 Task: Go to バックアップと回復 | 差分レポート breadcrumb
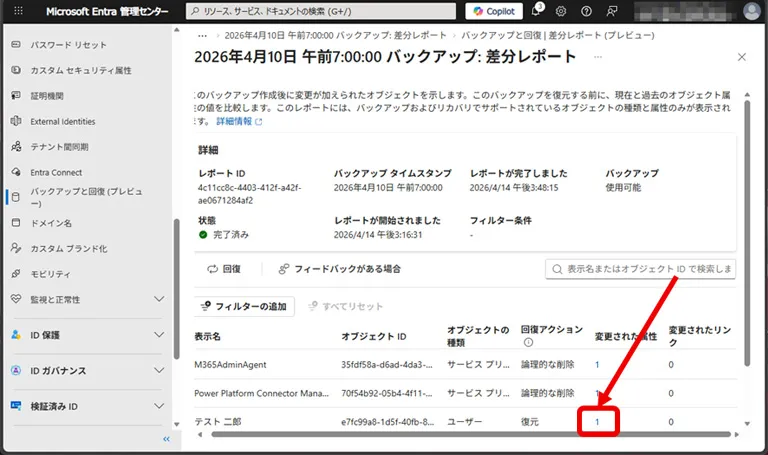pos(557,35)
